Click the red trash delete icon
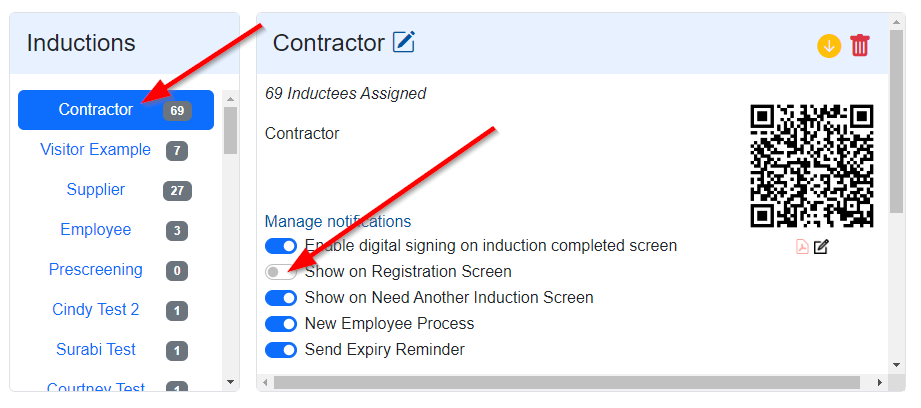 [860, 46]
